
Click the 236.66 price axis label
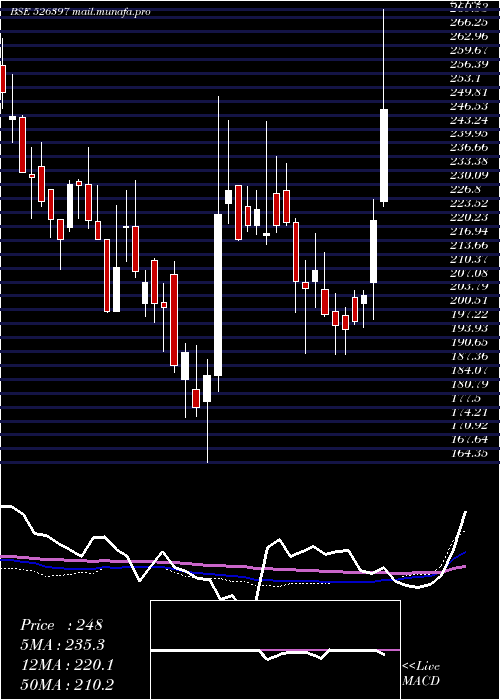pos(470,147)
